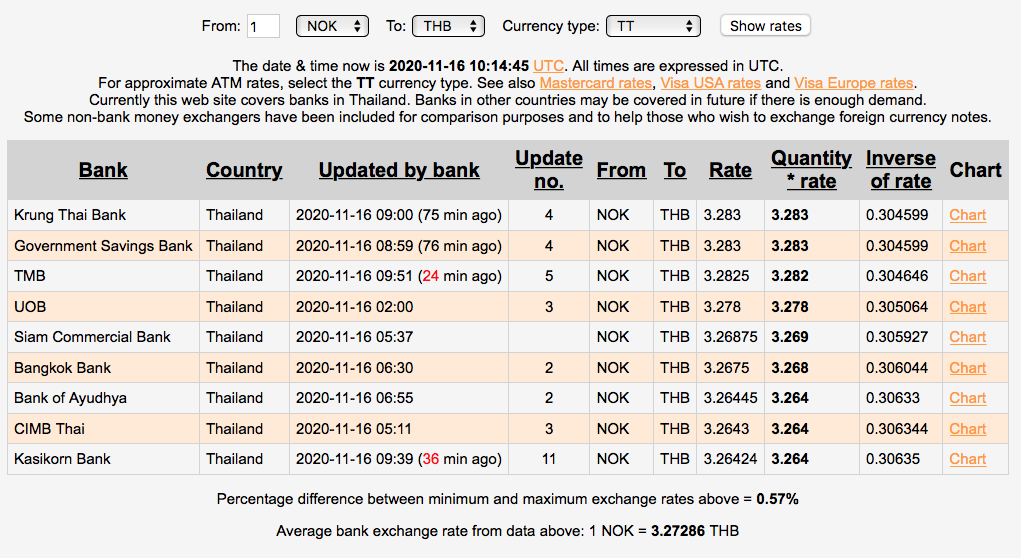The width and height of the screenshot is (1021, 558).
Task: Click the Show rates button
Action: [765, 26]
